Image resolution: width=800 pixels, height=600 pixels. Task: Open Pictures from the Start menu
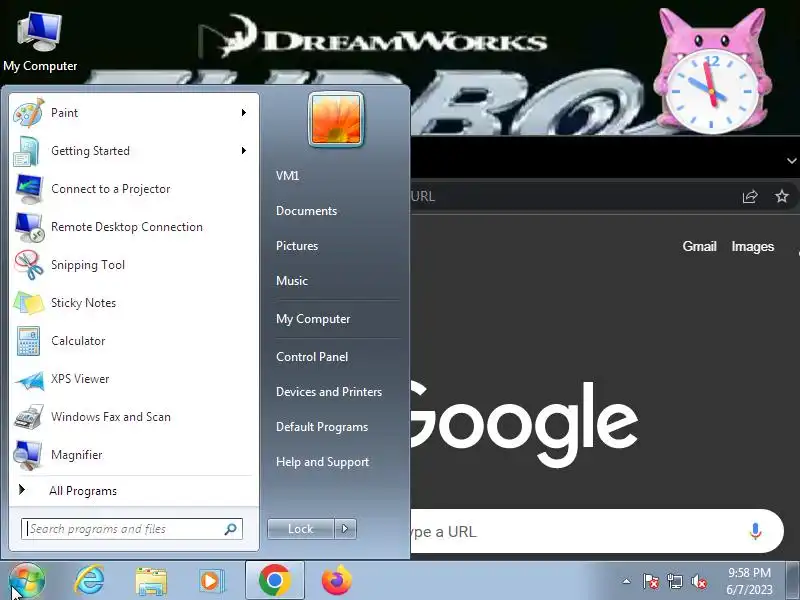click(x=297, y=246)
